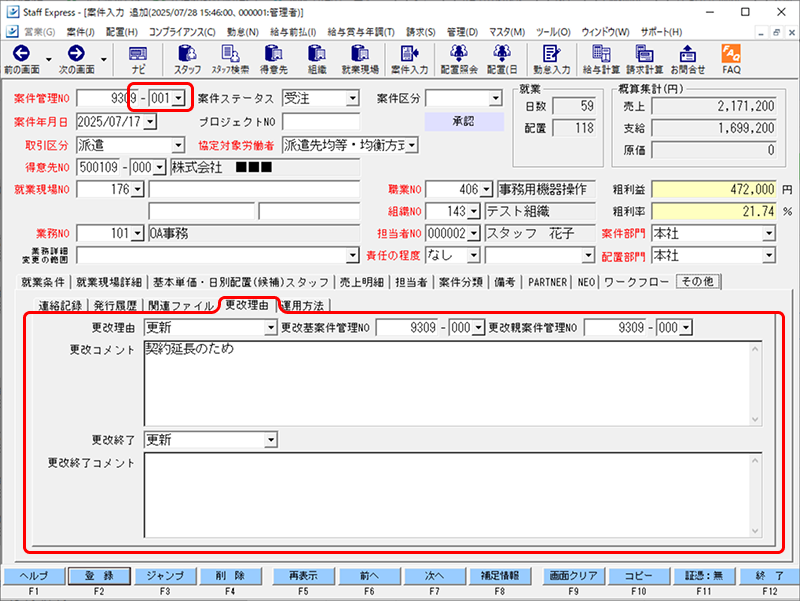The width and height of the screenshot is (800, 601).
Task: Switch to the 発行履歴 sub-tab
Action: [x=115, y=306]
